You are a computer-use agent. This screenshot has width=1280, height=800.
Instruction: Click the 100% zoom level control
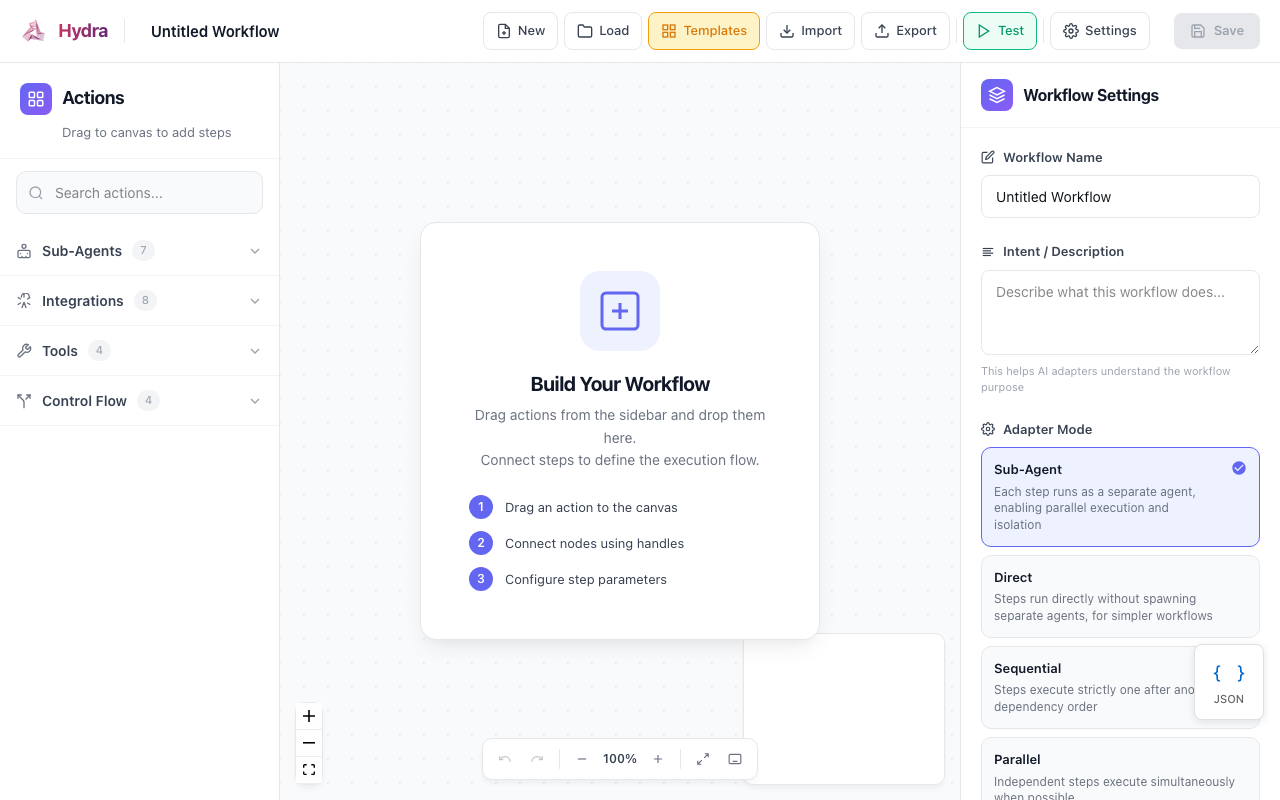[x=620, y=759]
